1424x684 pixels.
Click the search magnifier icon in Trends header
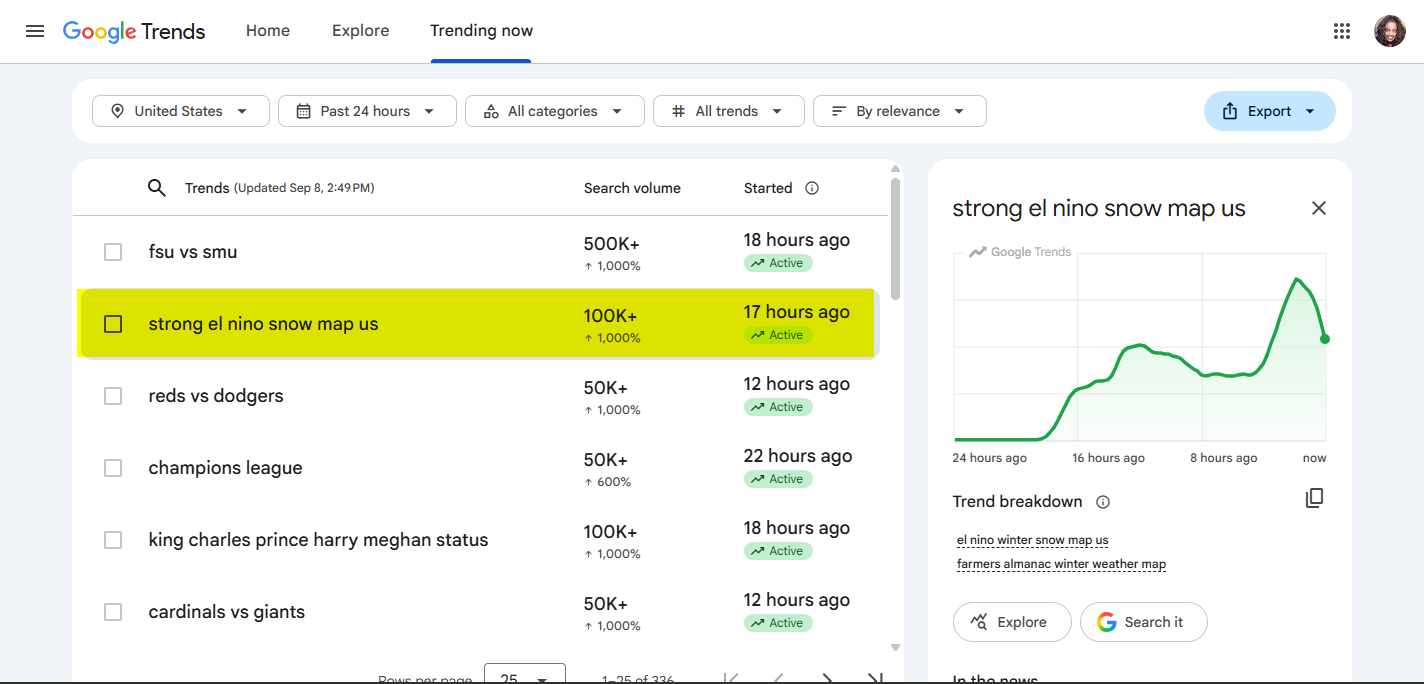(157, 188)
